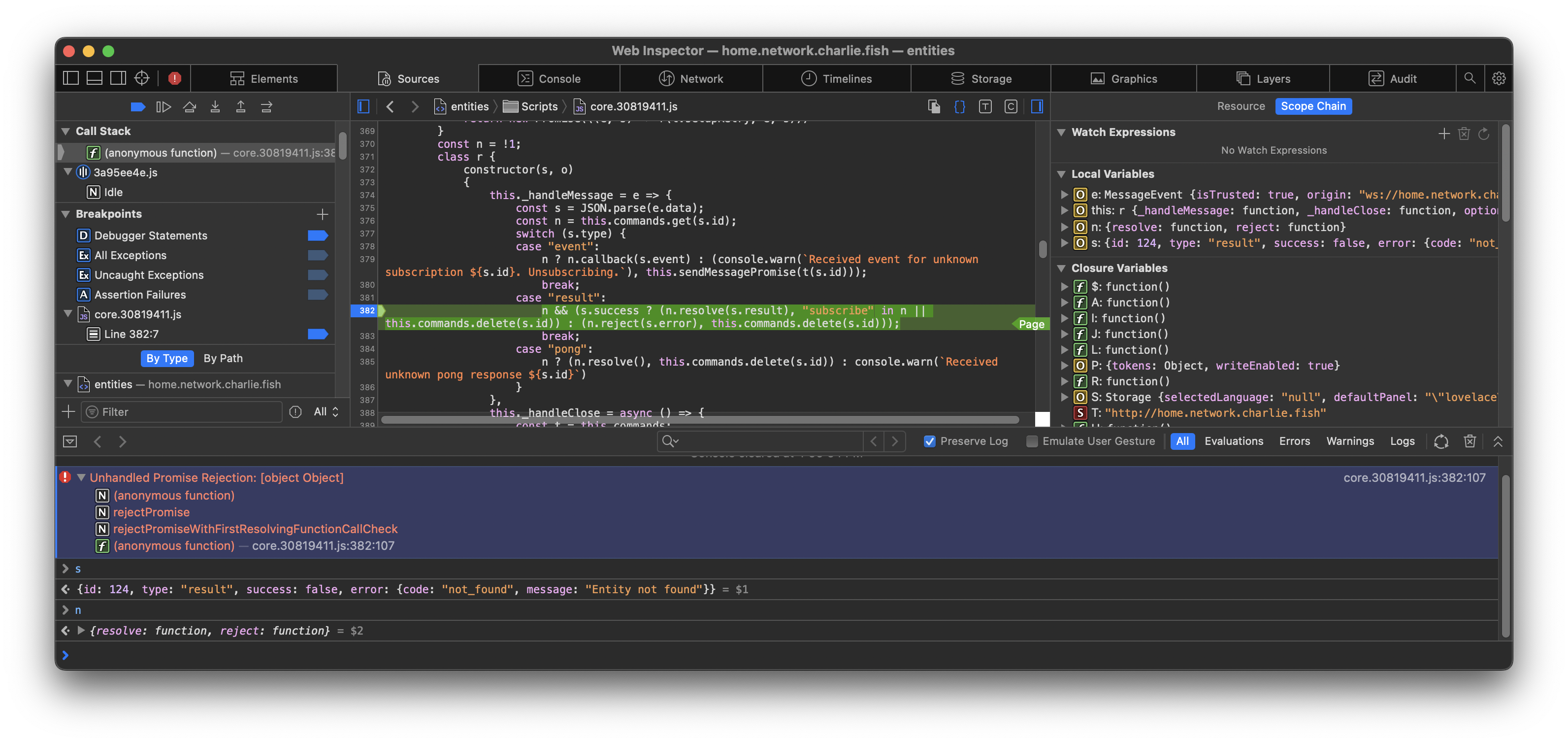Switch to the Network tab
The image size is (1568, 743).
(691, 78)
